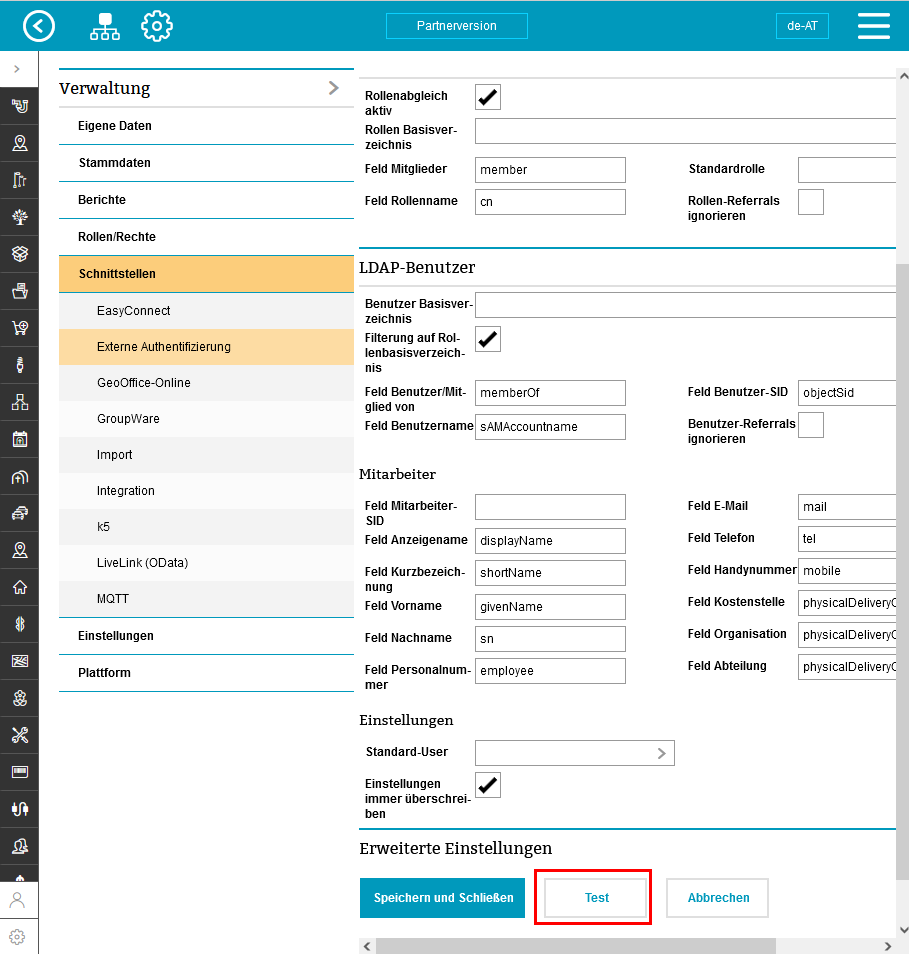
Task: Open the calendar module icon
Action: tap(20, 439)
